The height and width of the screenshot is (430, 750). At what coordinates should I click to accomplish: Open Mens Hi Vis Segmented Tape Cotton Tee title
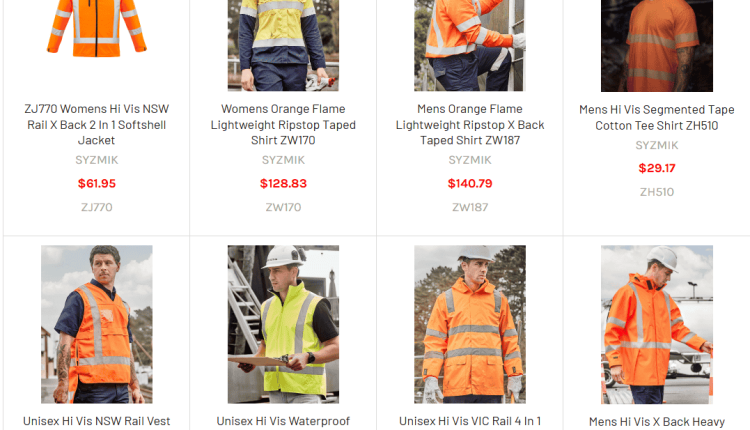pyautogui.click(x=657, y=118)
